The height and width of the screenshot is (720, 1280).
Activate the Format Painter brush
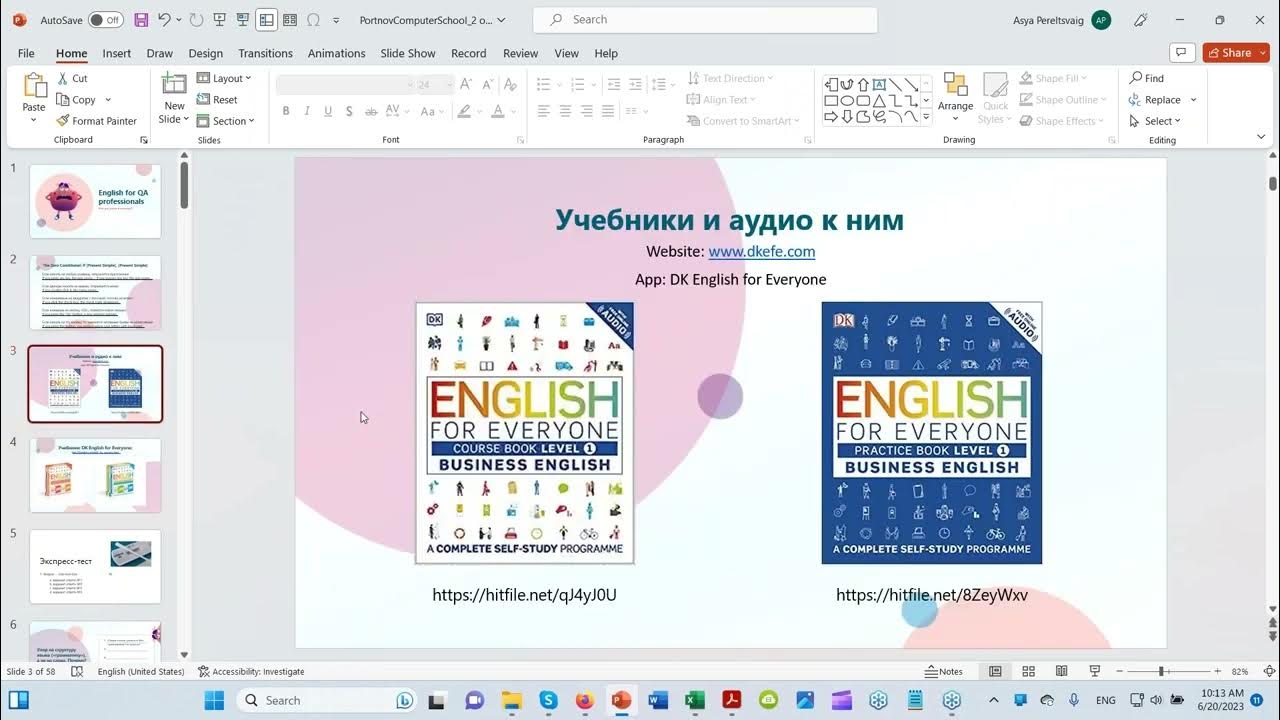96,121
